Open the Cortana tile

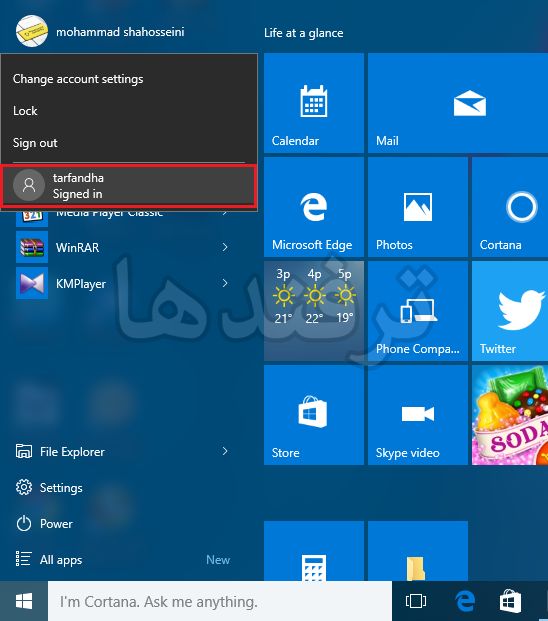click(x=510, y=207)
